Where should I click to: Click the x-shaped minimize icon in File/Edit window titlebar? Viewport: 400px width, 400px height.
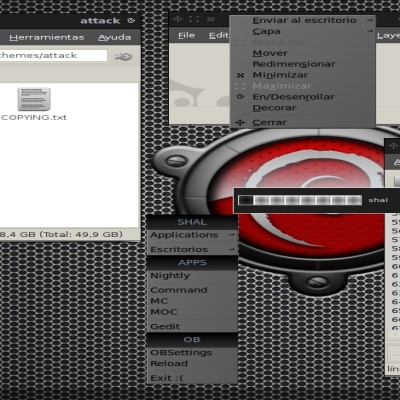click(210, 19)
